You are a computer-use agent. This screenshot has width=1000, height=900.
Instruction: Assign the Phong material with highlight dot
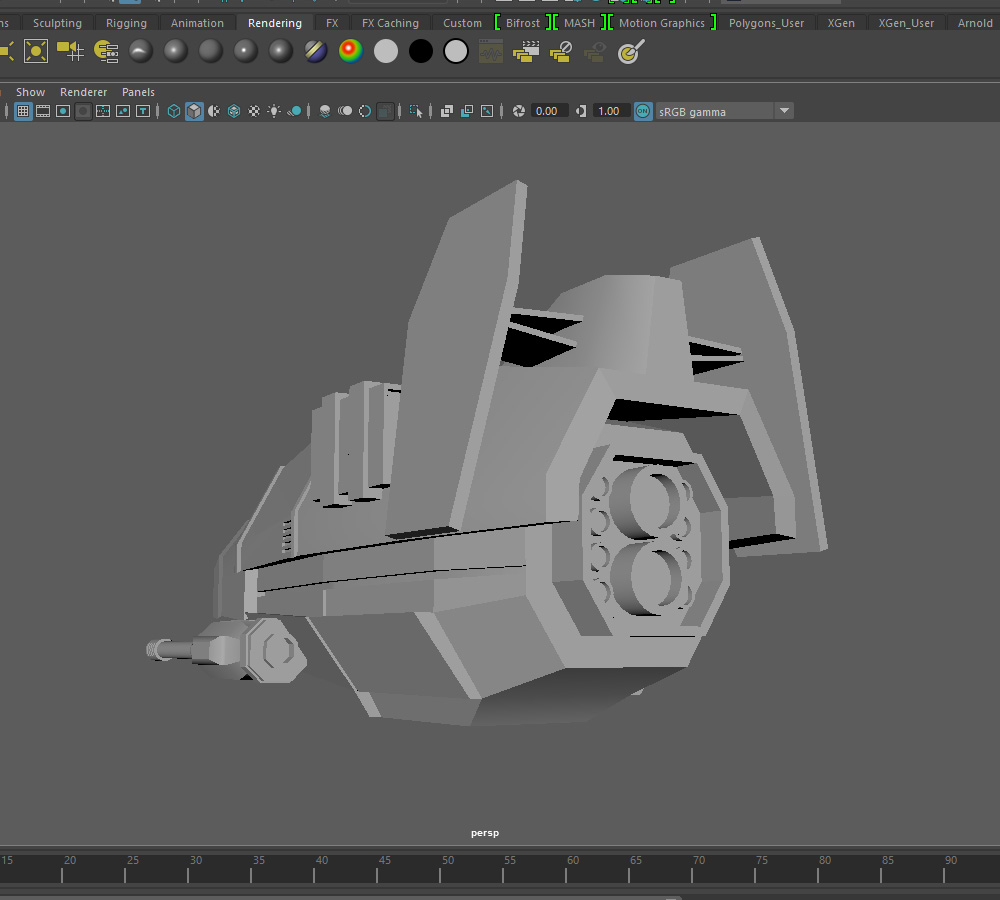coord(246,51)
